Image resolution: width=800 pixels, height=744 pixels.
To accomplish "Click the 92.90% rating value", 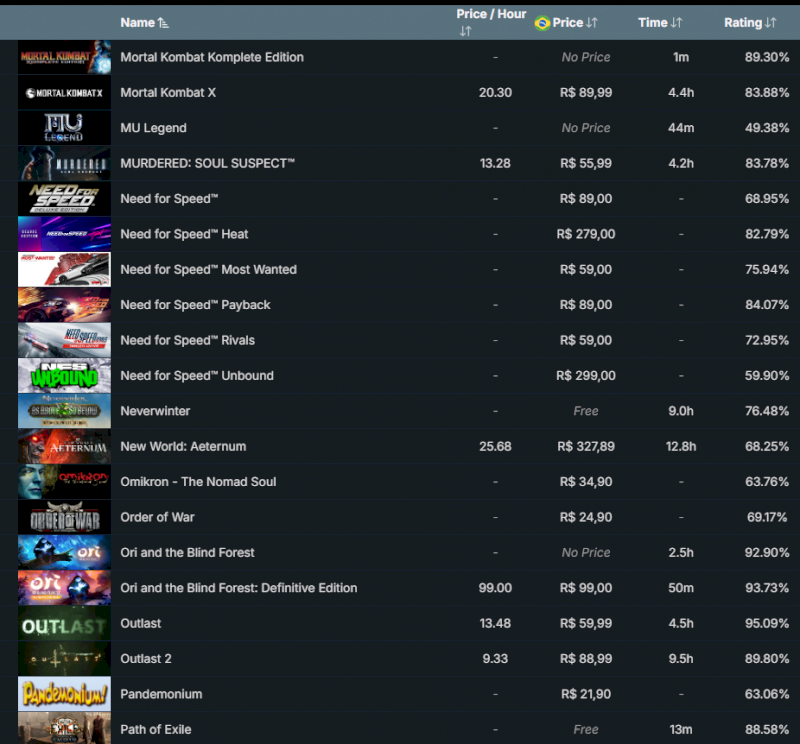I will pyautogui.click(x=766, y=553).
